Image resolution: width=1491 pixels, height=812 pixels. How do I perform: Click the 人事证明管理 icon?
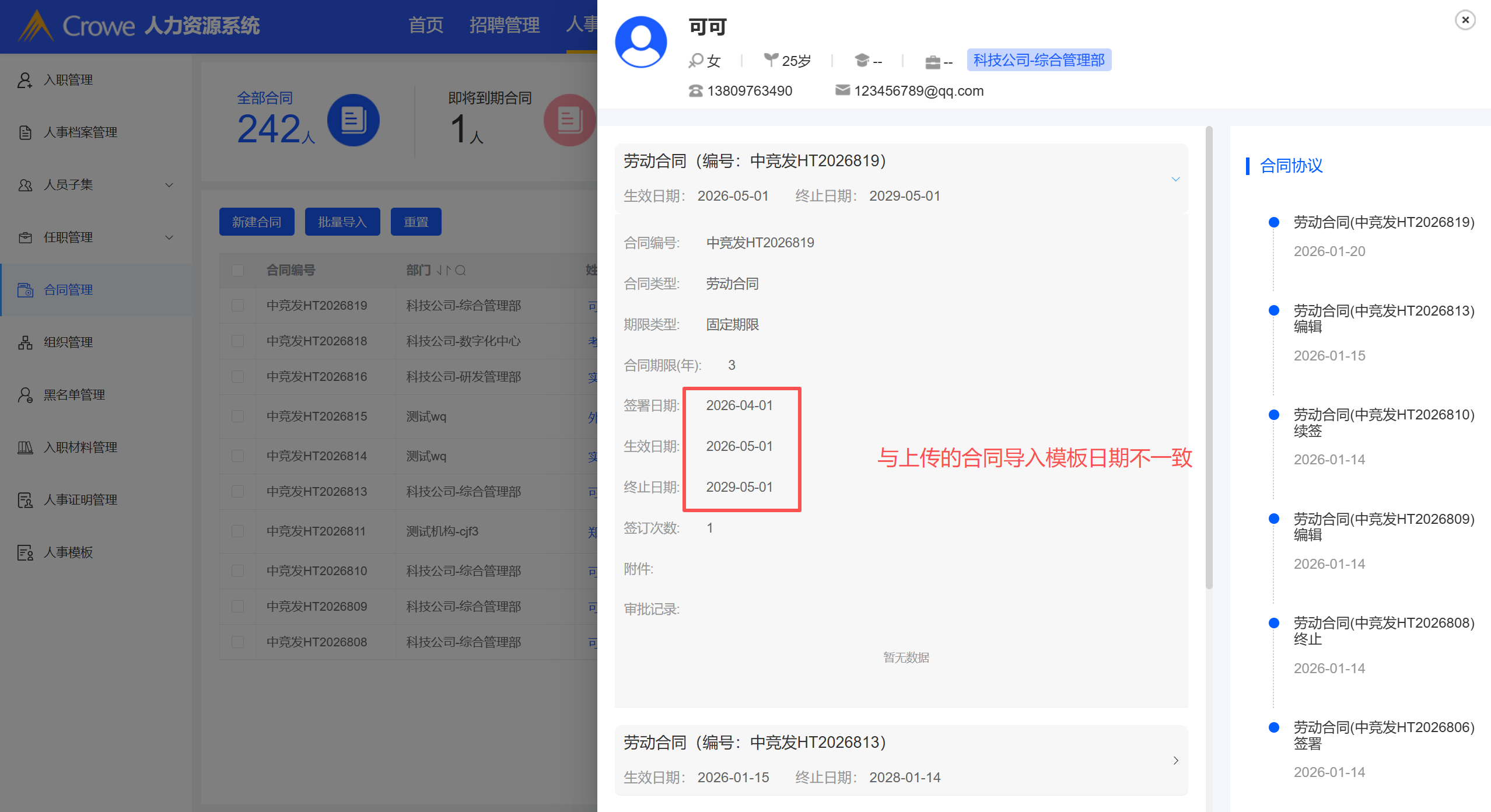(x=24, y=500)
